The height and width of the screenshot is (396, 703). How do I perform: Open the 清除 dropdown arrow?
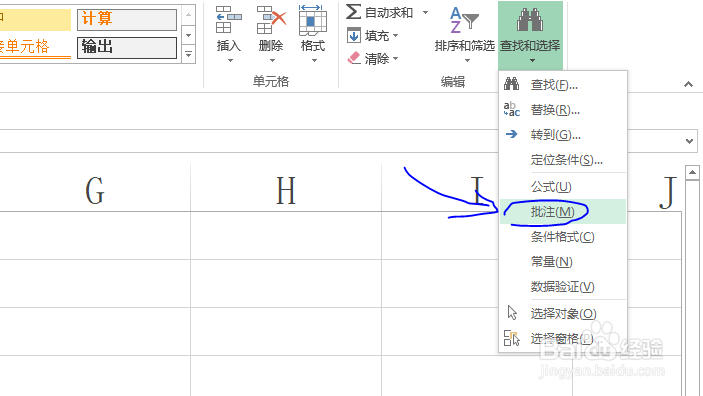pos(395,58)
